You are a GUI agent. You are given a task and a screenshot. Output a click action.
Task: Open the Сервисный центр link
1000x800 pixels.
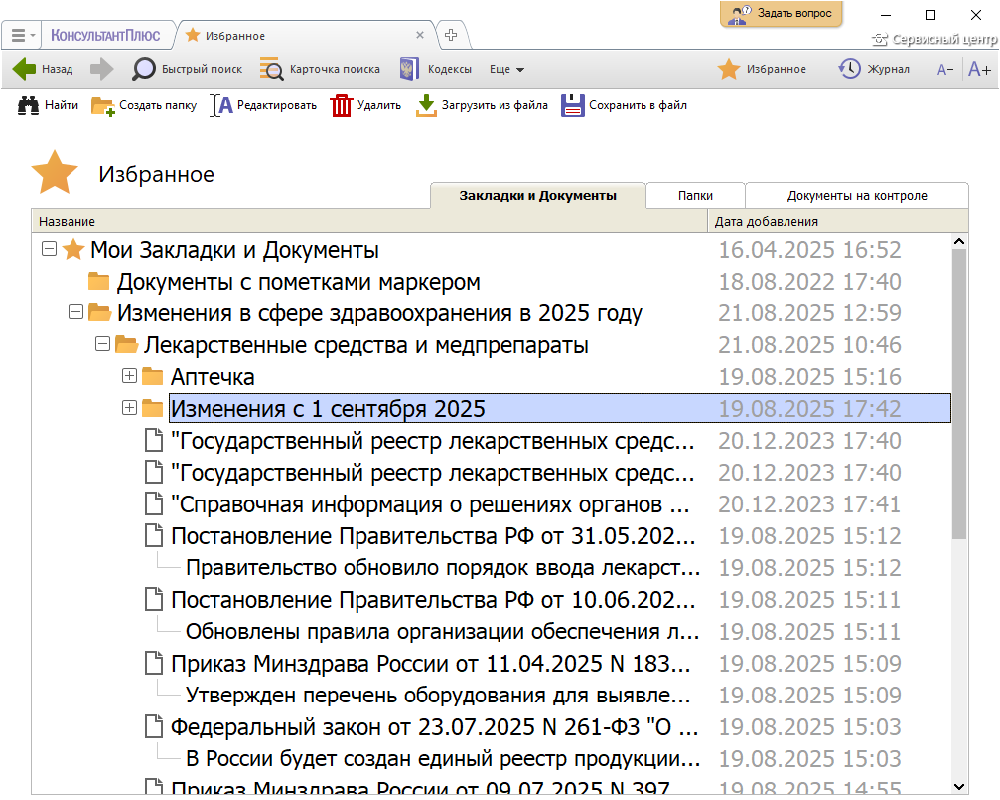[934, 40]
